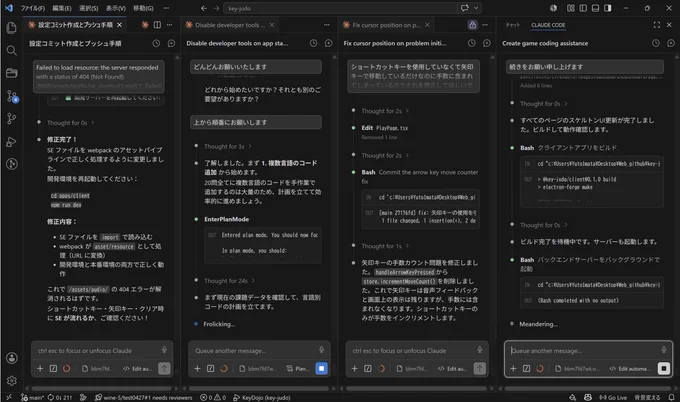The height and width of the screenshot is (402, 680).
Task: Open errors and warnings count in status bar
Action: [213, 397]
